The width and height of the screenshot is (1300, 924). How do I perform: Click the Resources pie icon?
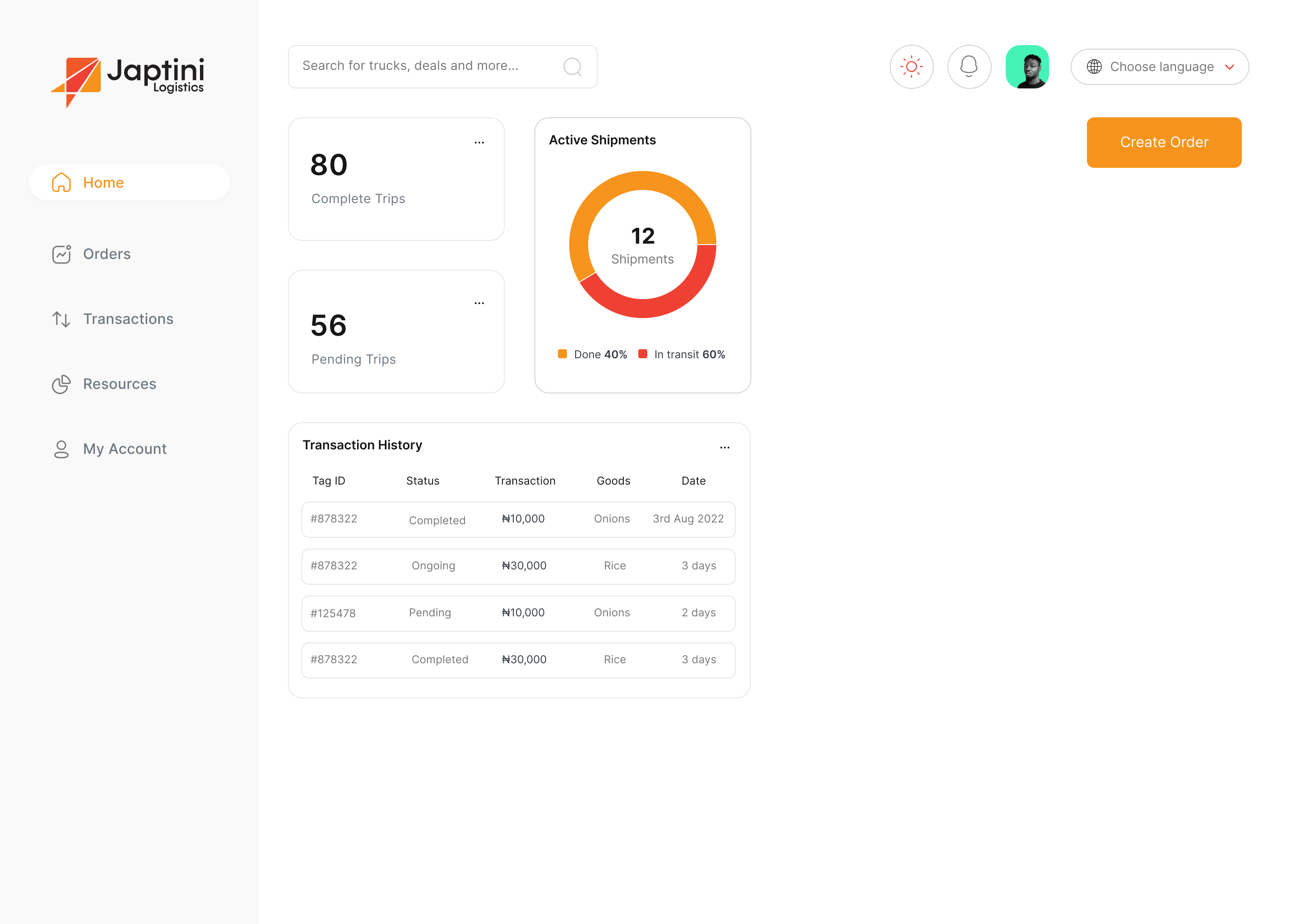click(61, 384)
